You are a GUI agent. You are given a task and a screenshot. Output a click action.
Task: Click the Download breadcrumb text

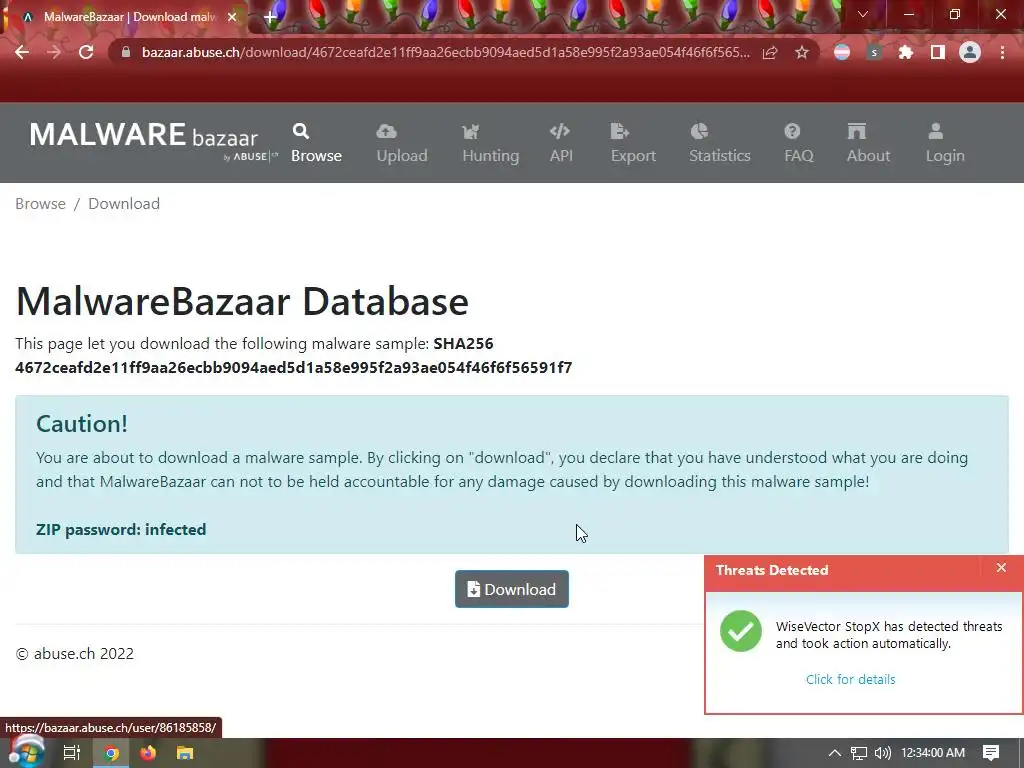click(124, 204)
